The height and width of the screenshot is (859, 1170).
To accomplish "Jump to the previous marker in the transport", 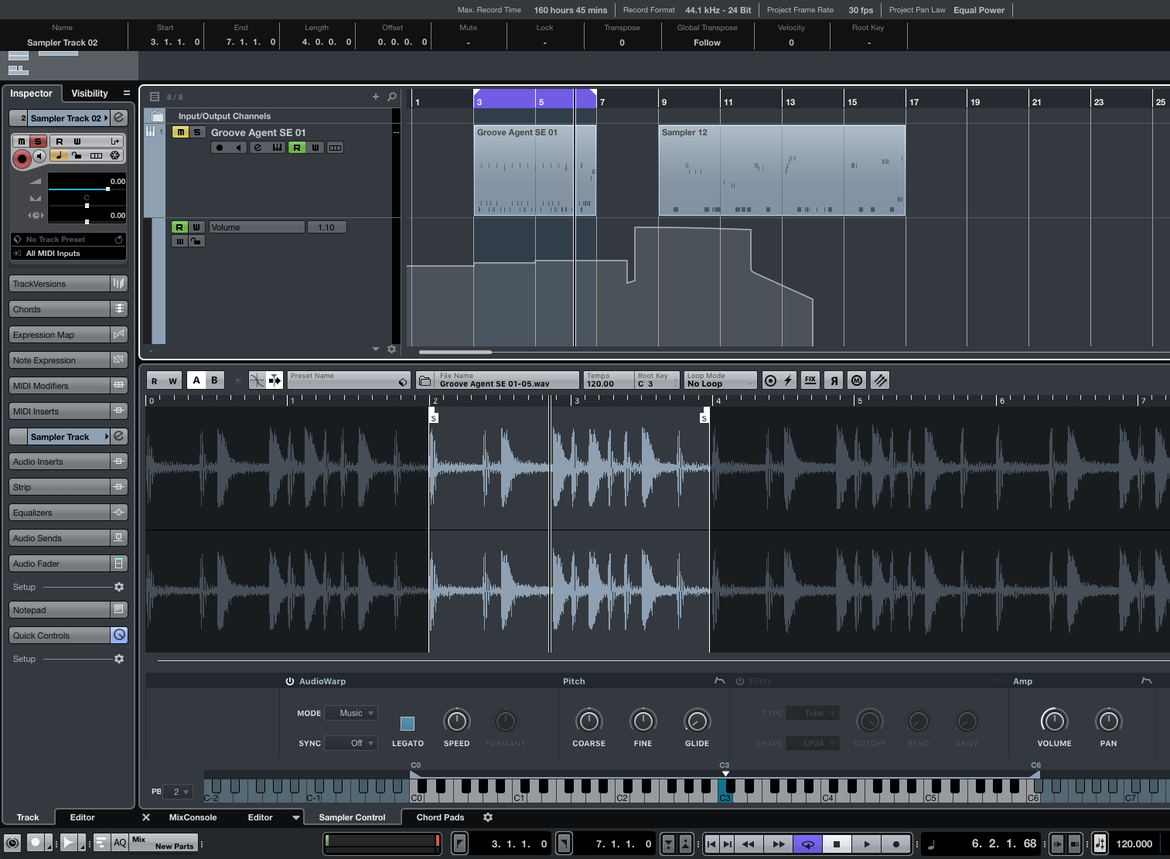I will click(x=711, y=844).
